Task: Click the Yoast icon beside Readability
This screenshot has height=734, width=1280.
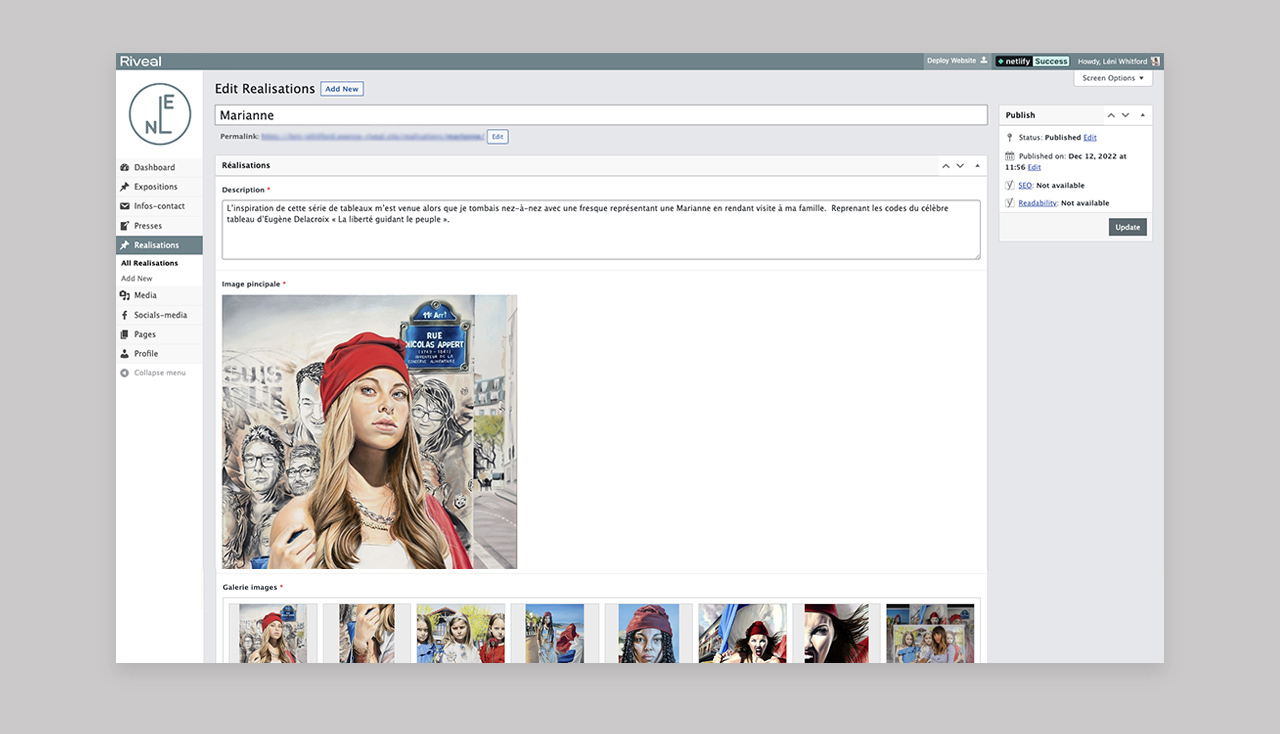Action: coord(1010,203)
